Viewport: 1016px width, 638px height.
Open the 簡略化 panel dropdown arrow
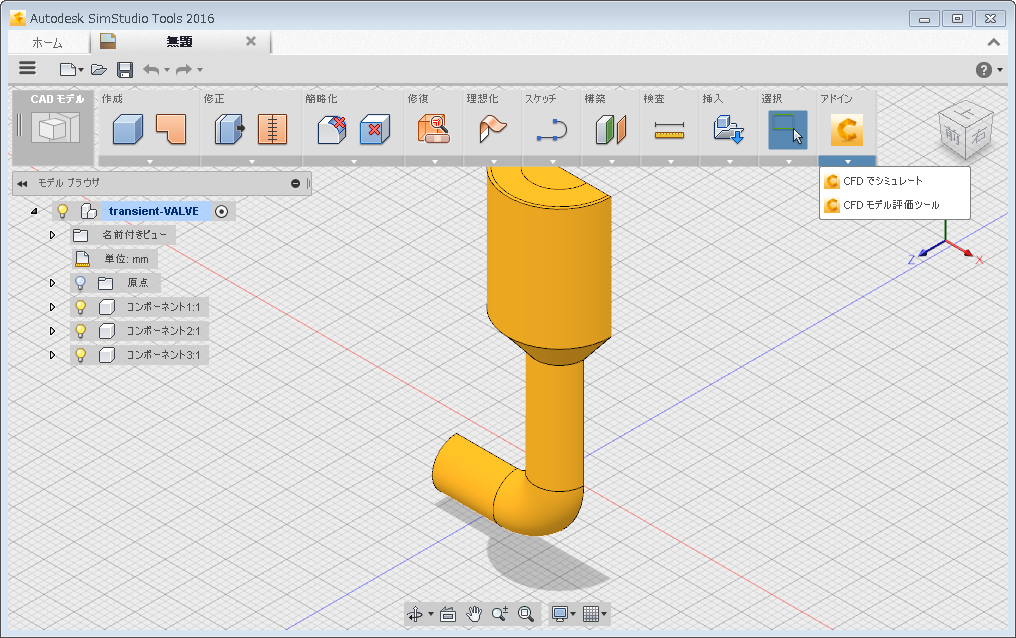(x=353, y=161)
